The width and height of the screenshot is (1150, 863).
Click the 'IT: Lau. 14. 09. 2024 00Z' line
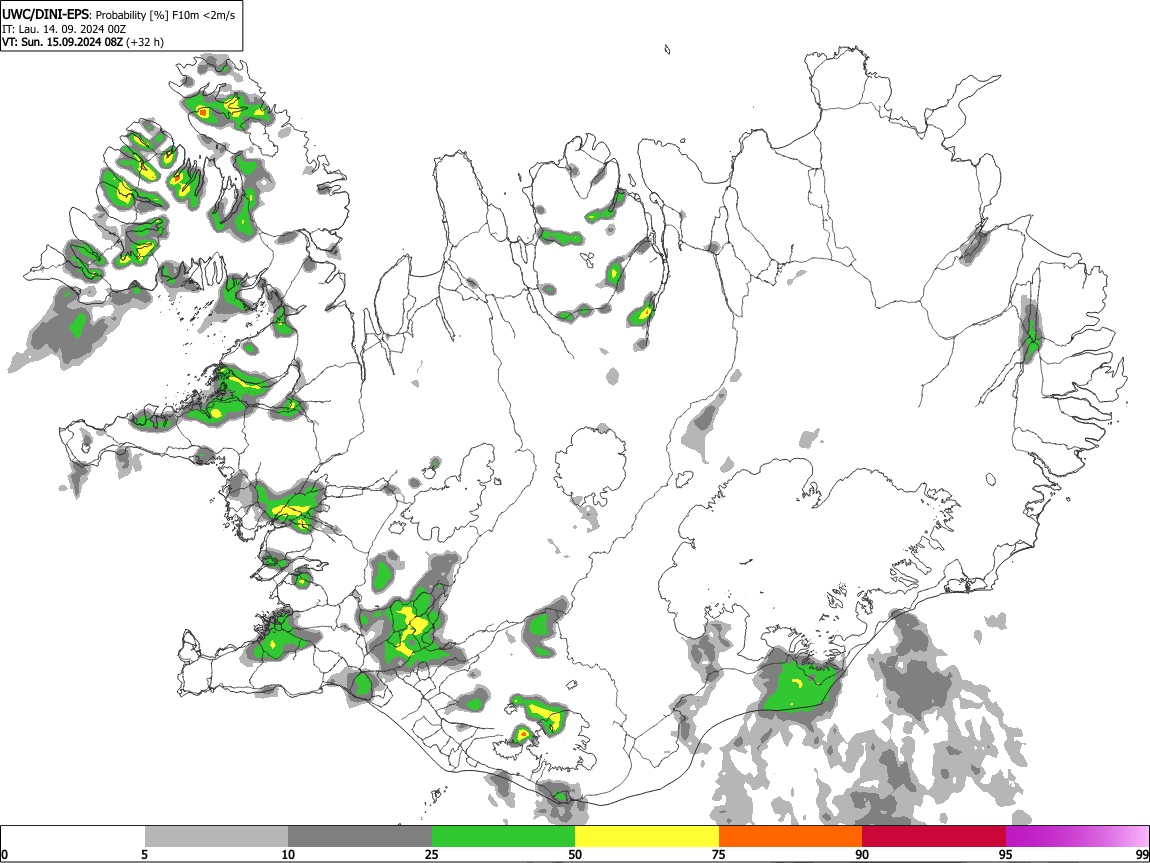(64, 29)
